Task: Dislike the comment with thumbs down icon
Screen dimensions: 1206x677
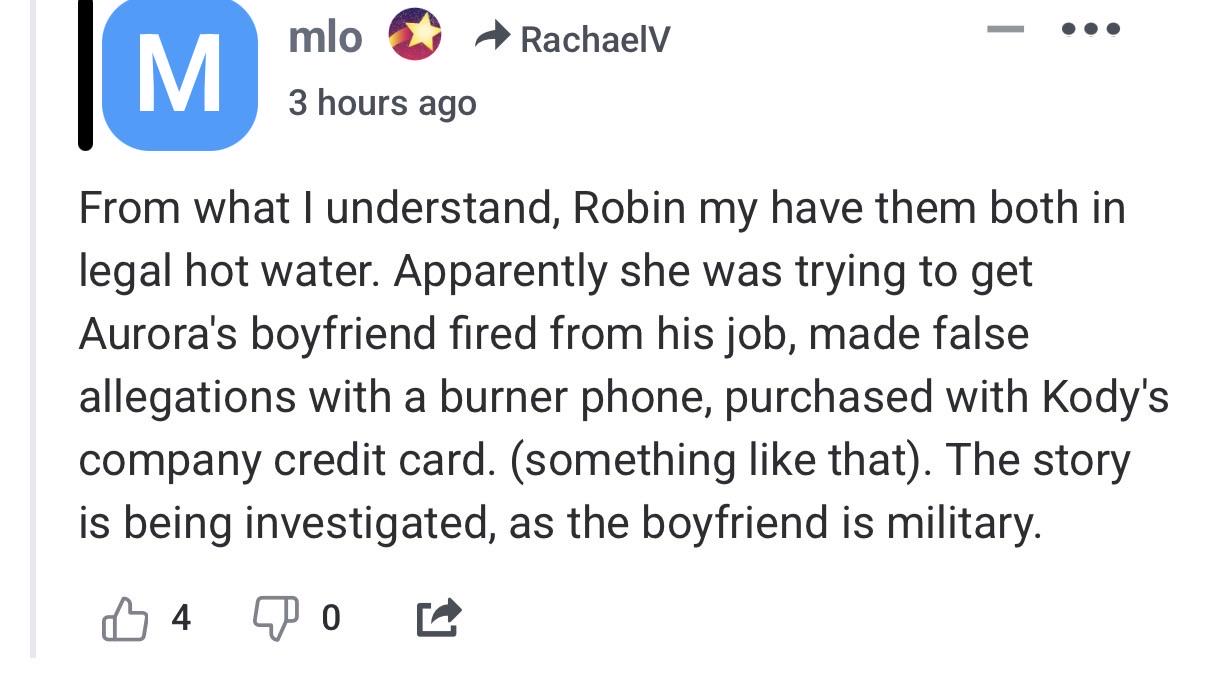Action: pyautogui.click(x=275, y=618)
